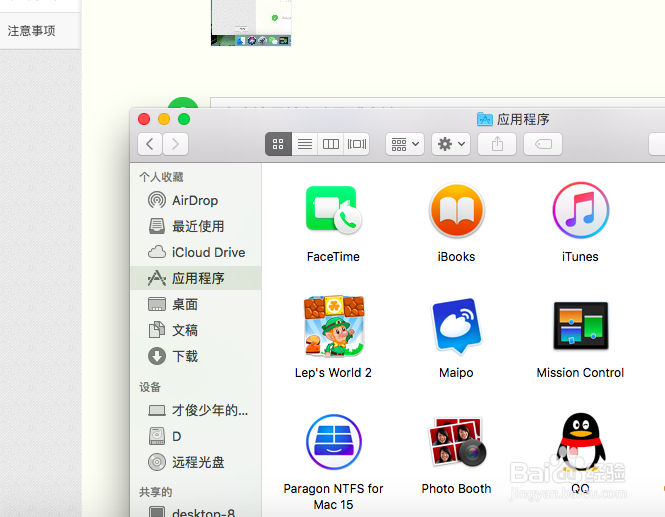Go back in Finder history
The width and height of the screenshot is (665, 517).
point(150,144)
